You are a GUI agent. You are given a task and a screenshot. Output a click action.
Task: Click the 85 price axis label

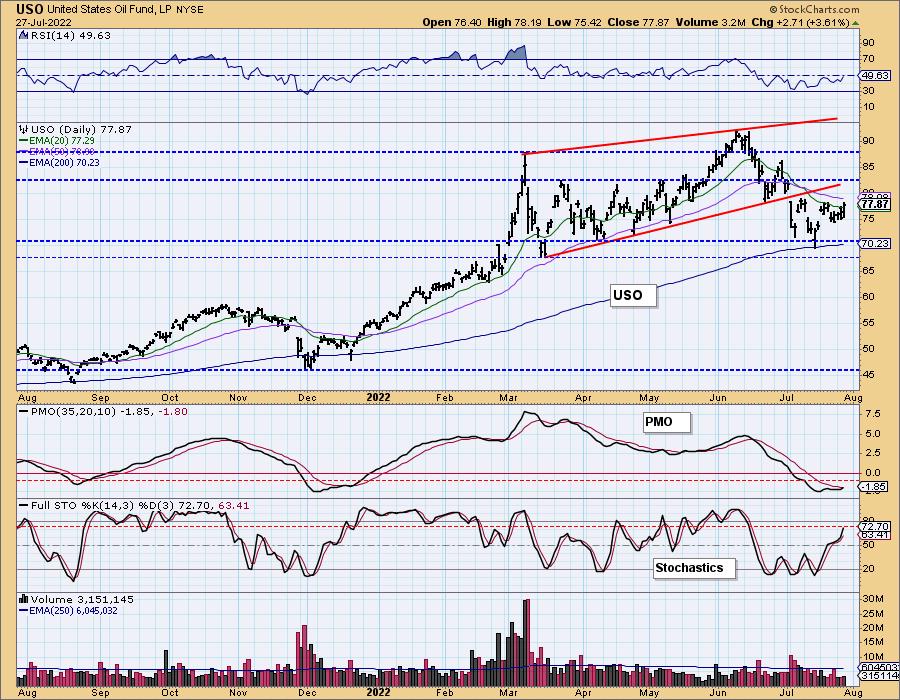click(868, 167)
